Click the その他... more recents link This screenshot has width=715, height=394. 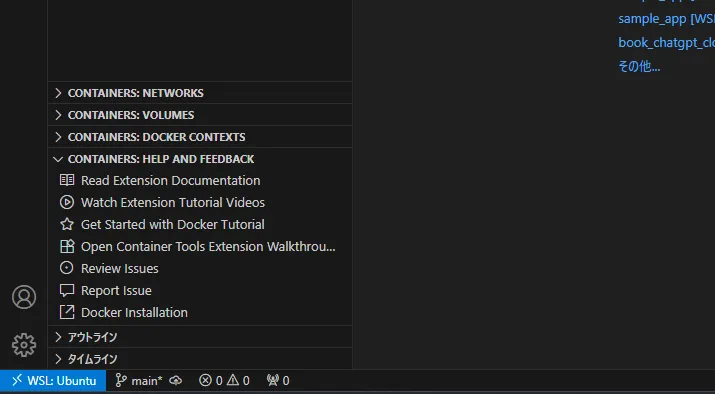point(639,67)
